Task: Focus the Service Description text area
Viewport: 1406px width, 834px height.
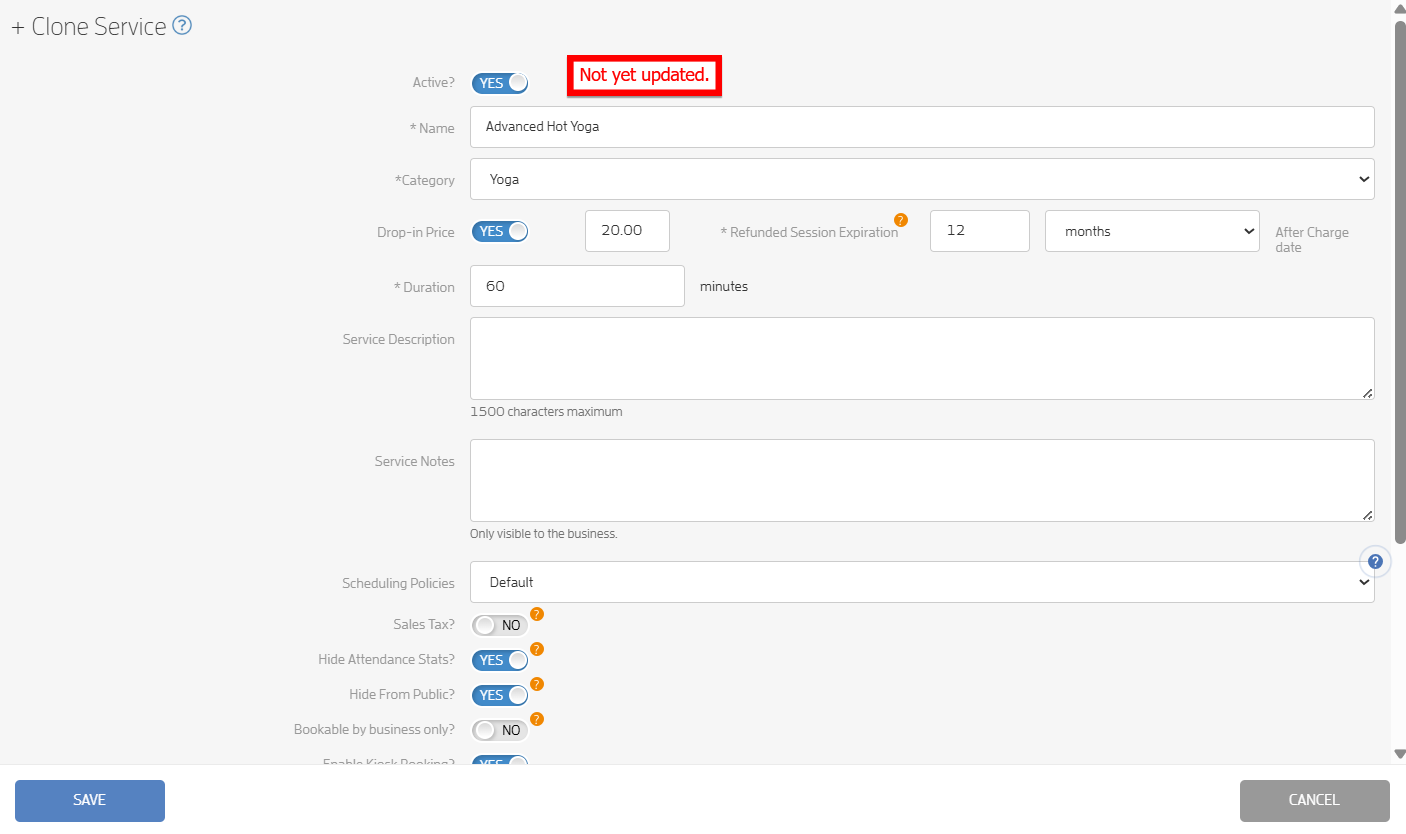Action: [922, 359]
